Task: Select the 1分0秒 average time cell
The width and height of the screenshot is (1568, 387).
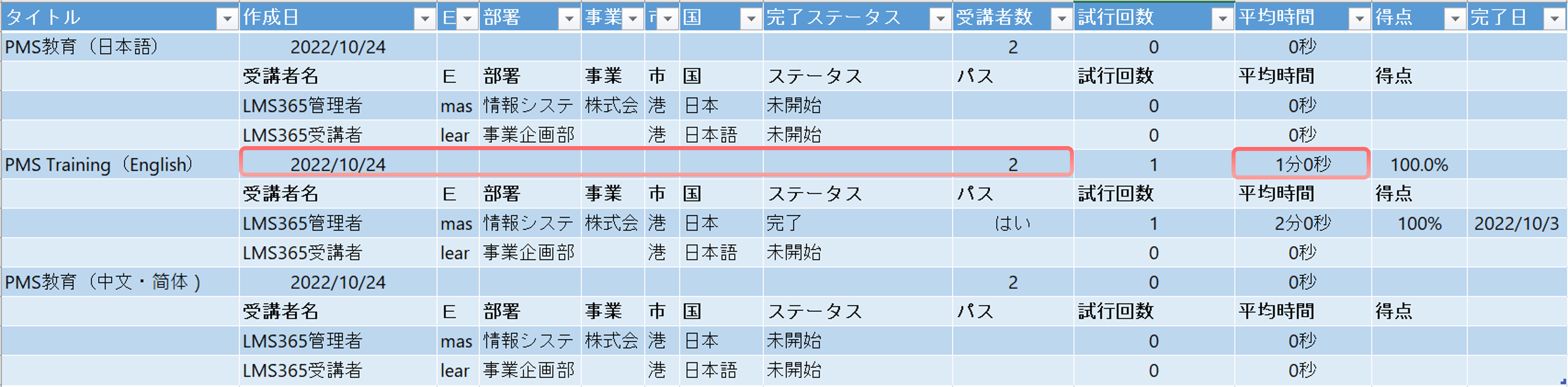Action: click(1303, 165)
